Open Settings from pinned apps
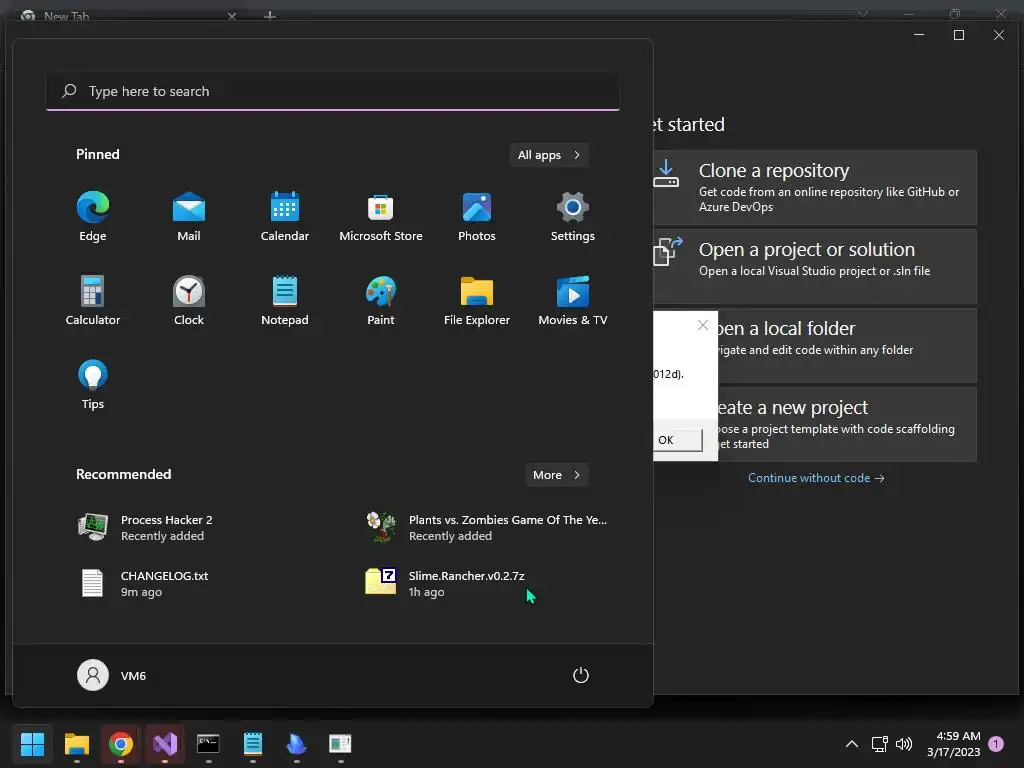 coord(573,217)
